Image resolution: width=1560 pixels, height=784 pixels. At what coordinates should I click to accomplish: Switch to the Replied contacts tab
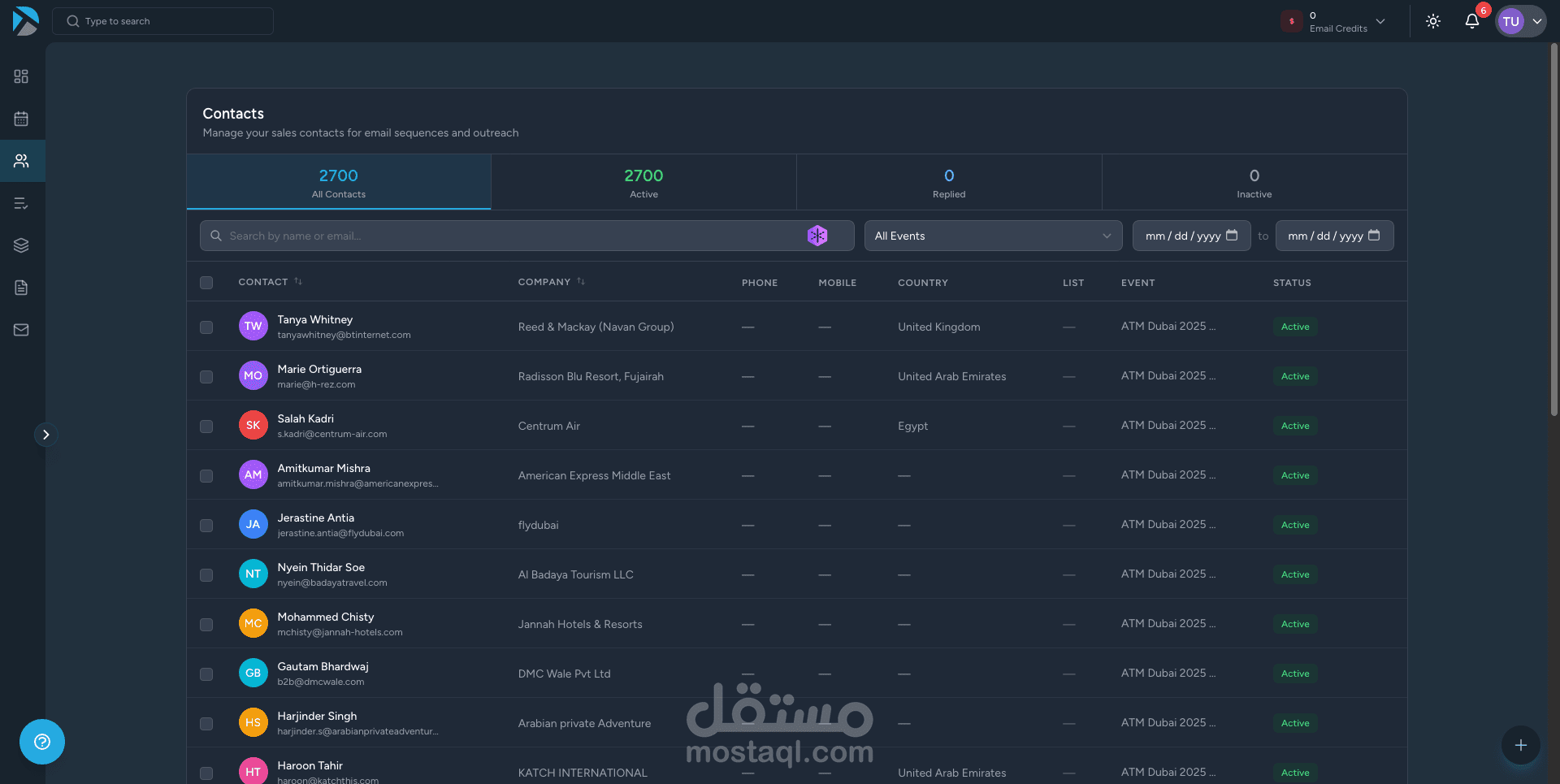click(949, 183)
